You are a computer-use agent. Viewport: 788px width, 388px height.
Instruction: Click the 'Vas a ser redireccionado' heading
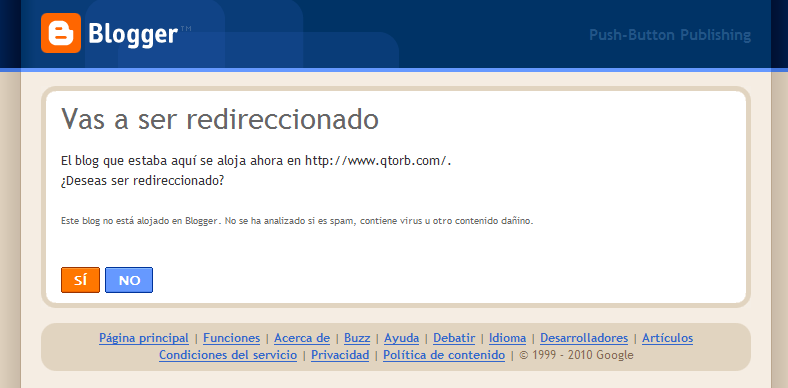click(220, 120)
